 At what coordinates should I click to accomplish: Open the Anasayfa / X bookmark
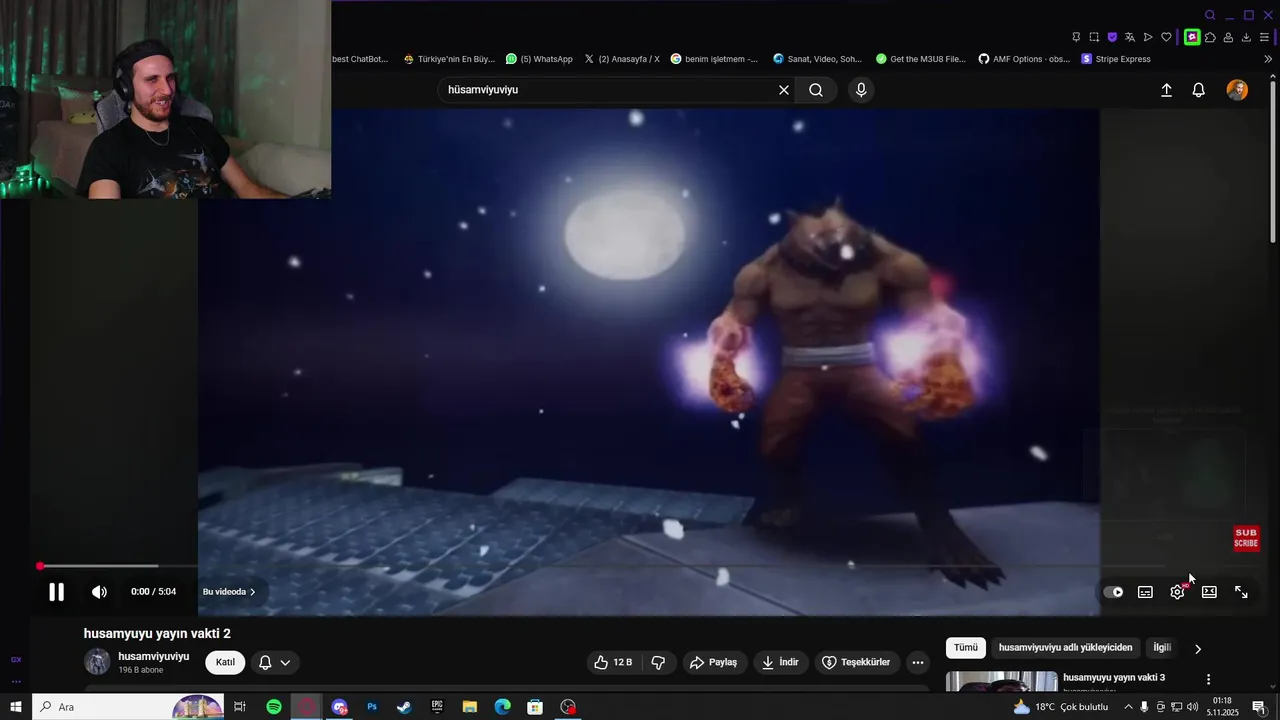point(621,59)
